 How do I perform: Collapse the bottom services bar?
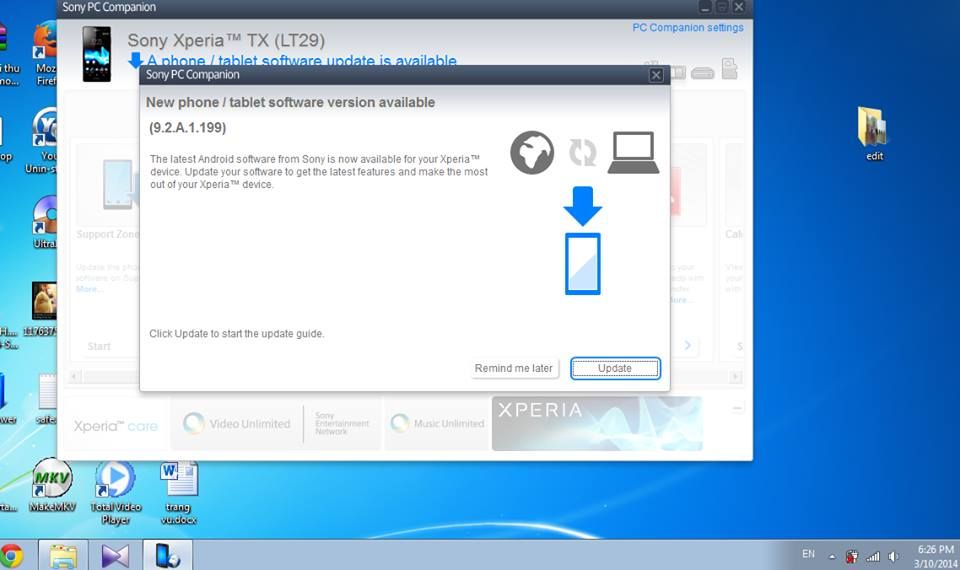pyautogui.click(x=737, y=408)
